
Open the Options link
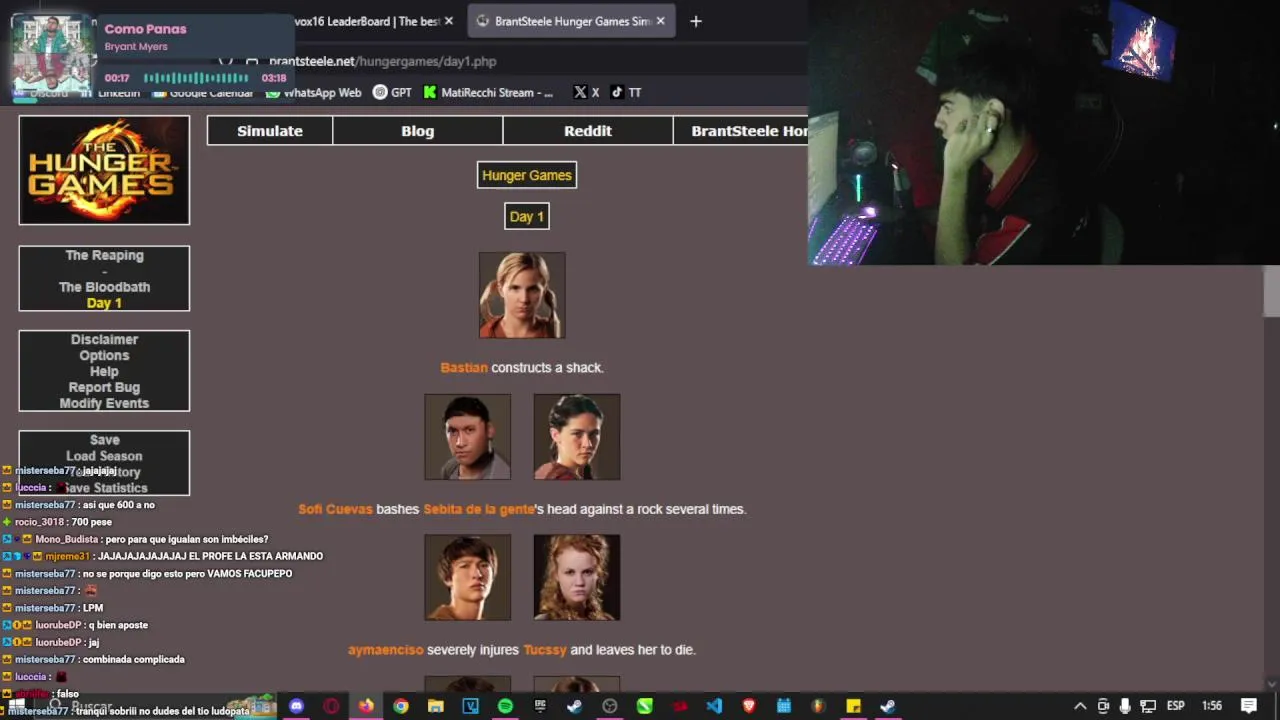pos(104,356)
